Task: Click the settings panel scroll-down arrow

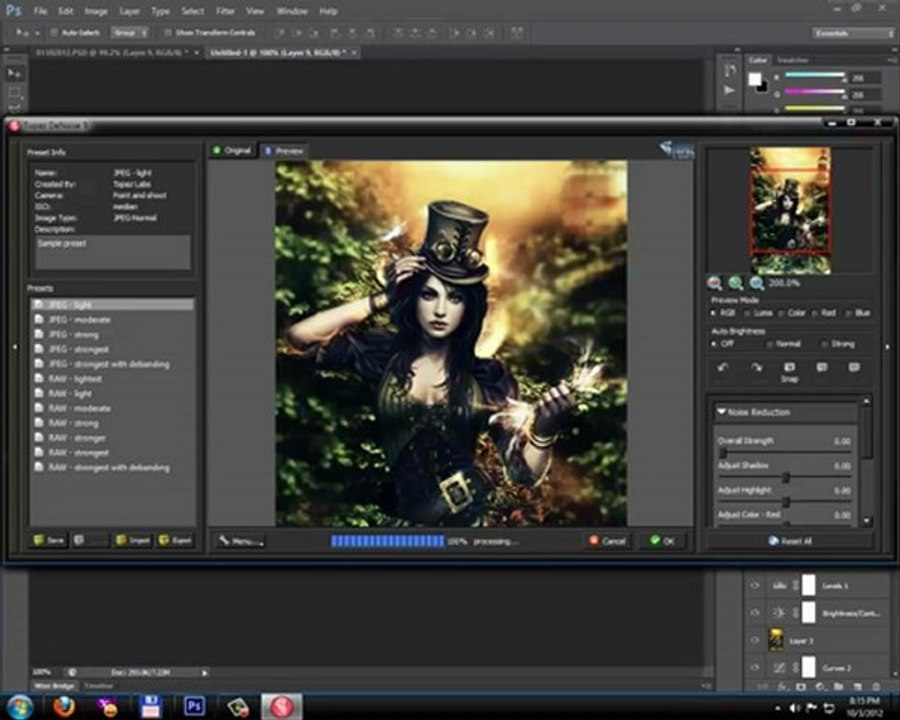Action: pyautogui.click(x=867, y=521)
